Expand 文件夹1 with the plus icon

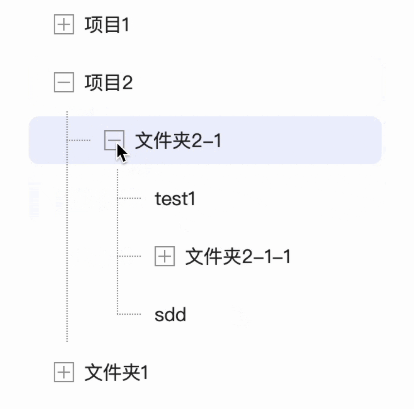[x=64, y=372]
